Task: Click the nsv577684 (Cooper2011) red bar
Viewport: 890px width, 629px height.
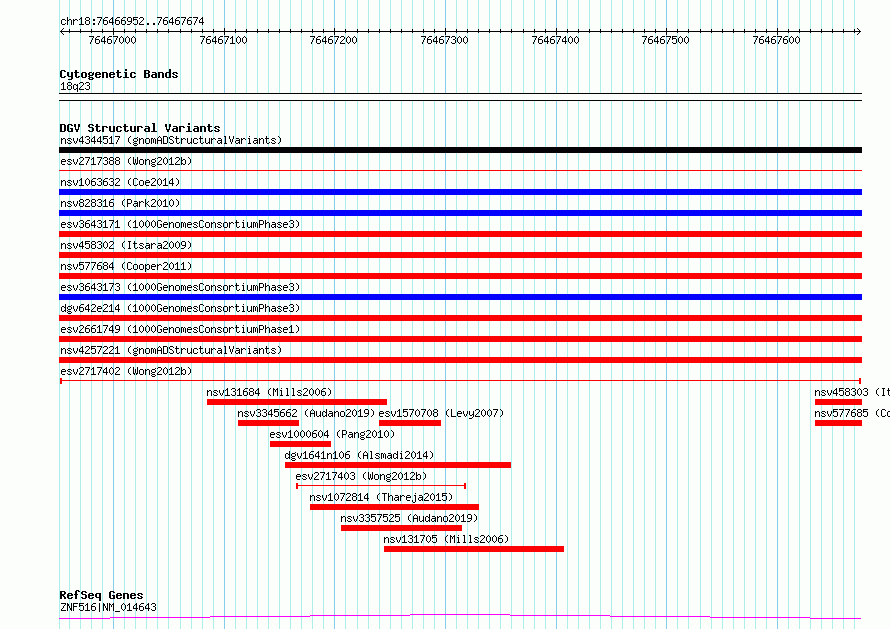Action: (x=460, y=276)
